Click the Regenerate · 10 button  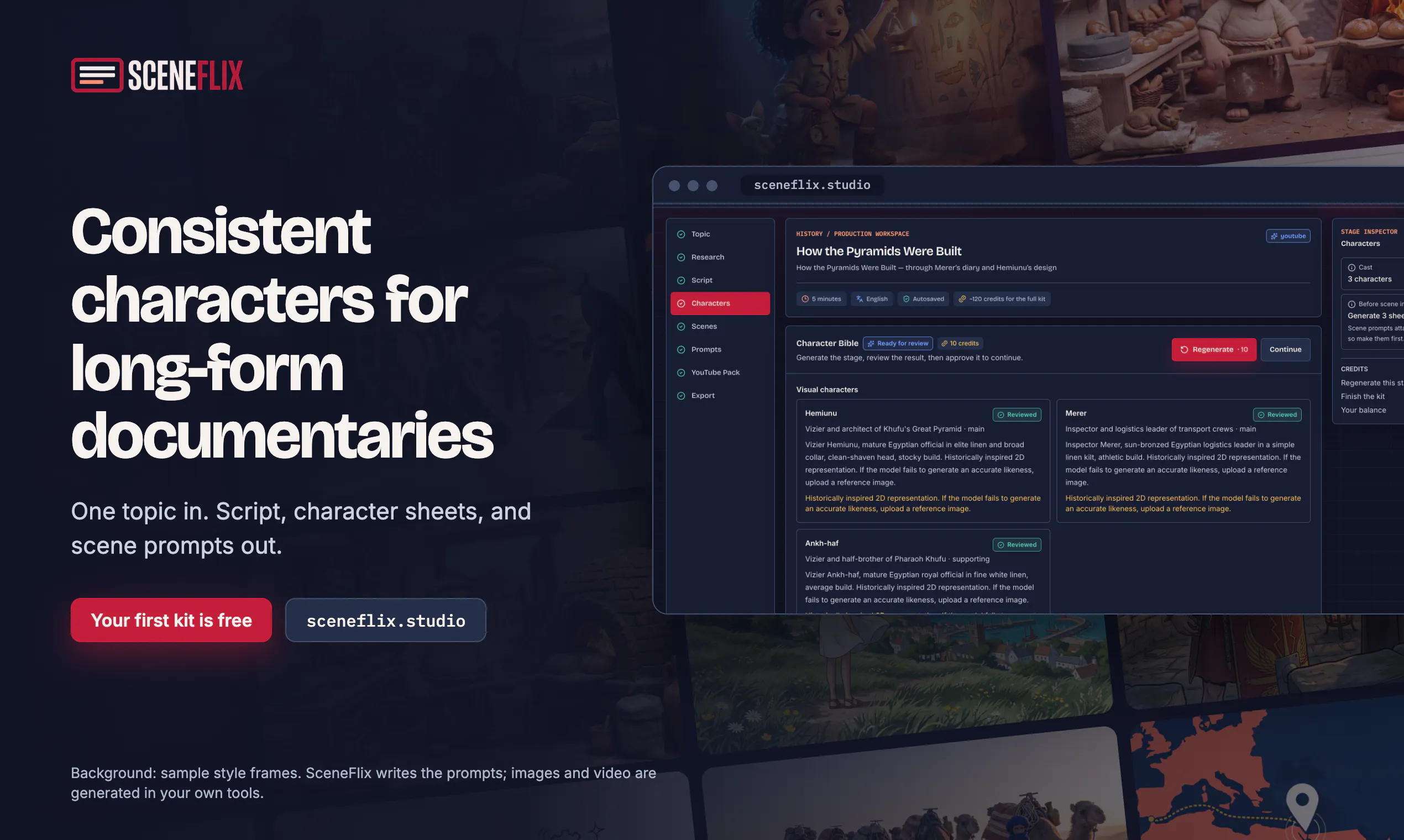coord(1214,350)
